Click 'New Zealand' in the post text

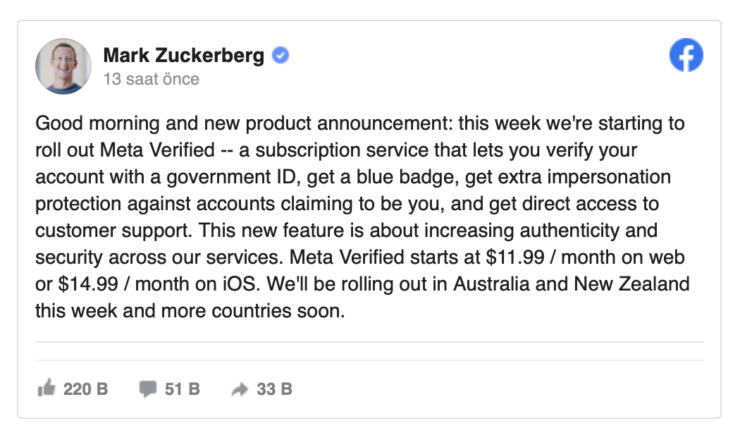(x=631, y=284)
